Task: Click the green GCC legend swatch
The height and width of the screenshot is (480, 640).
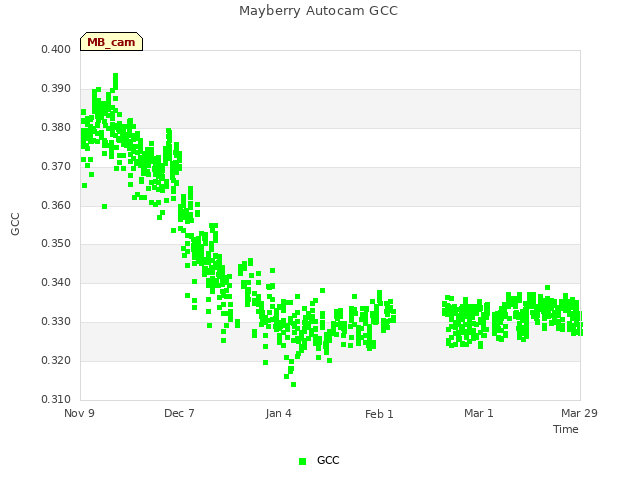Action: pyautogui.click(x=302, y=461)
